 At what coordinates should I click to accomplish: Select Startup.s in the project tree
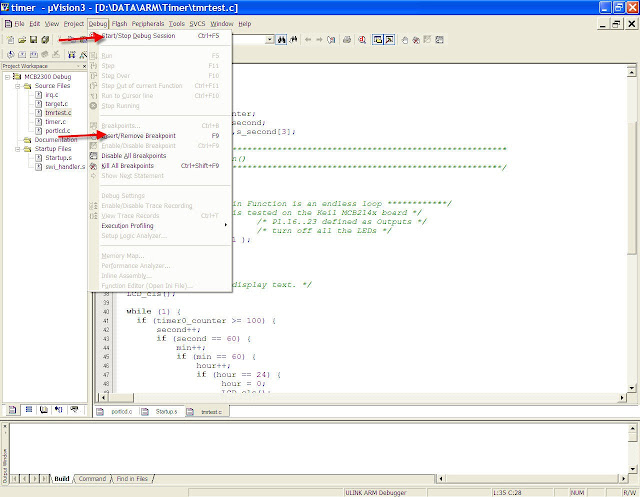click(x=58, y=158)
